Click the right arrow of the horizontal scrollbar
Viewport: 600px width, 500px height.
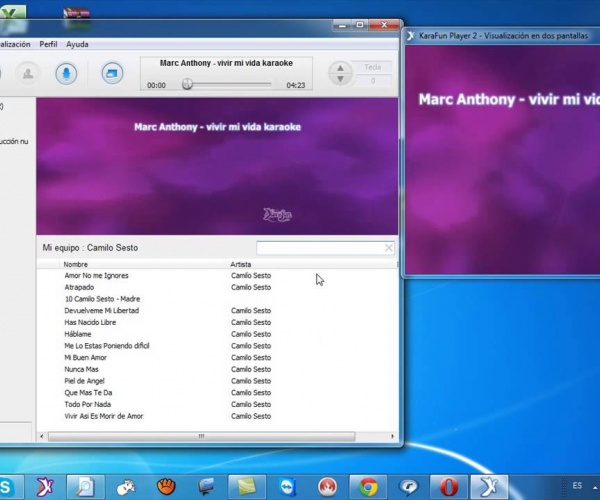pos(392,436)
